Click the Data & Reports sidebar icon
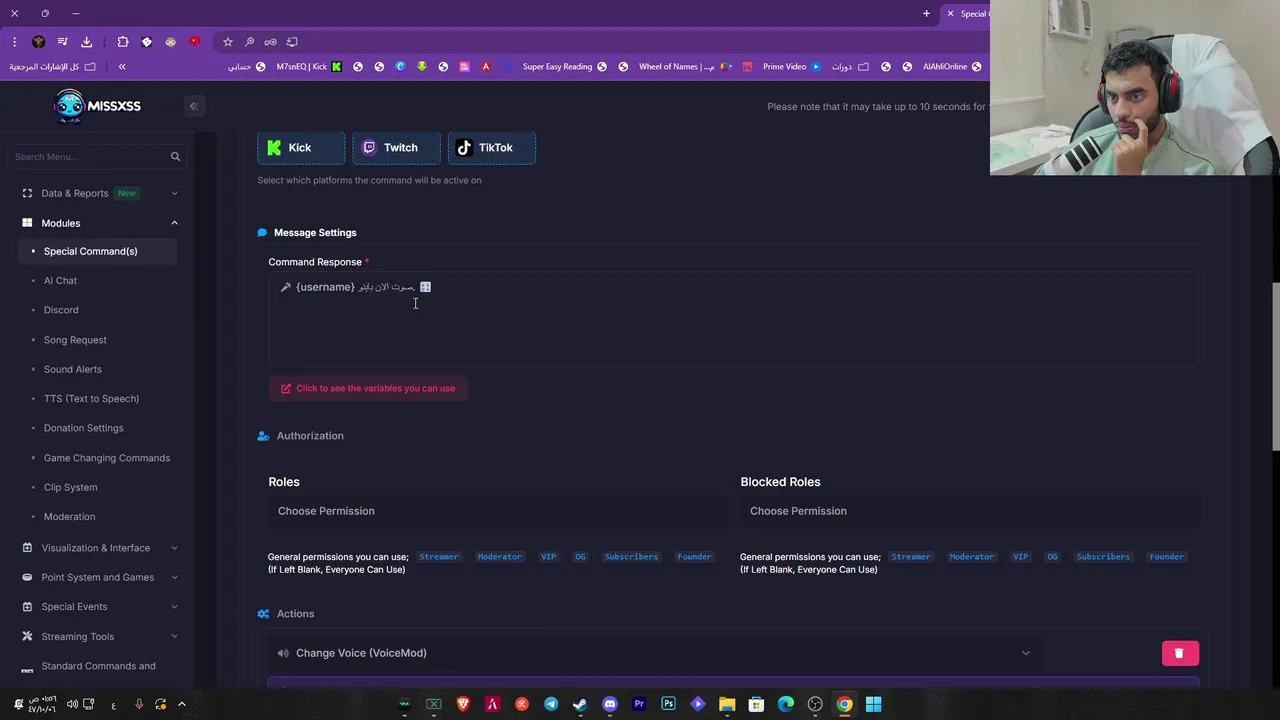1280x720 pixels. coord(27,193)
